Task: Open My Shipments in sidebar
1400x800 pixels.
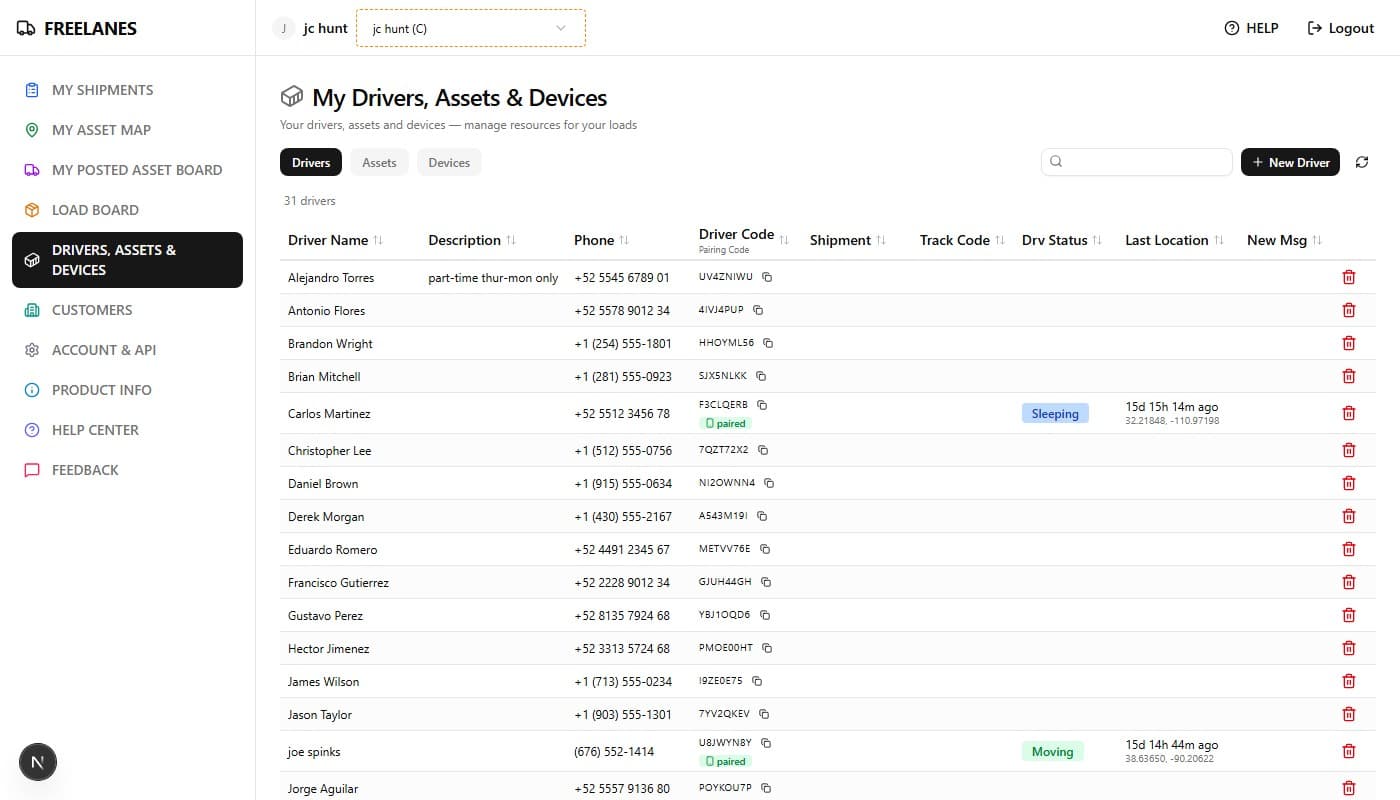Action: coord(127,90)
